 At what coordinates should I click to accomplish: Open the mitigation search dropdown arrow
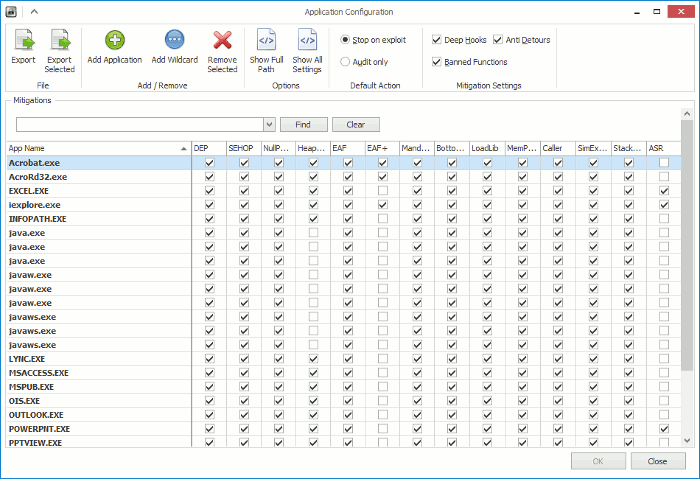tap(269, 125)
